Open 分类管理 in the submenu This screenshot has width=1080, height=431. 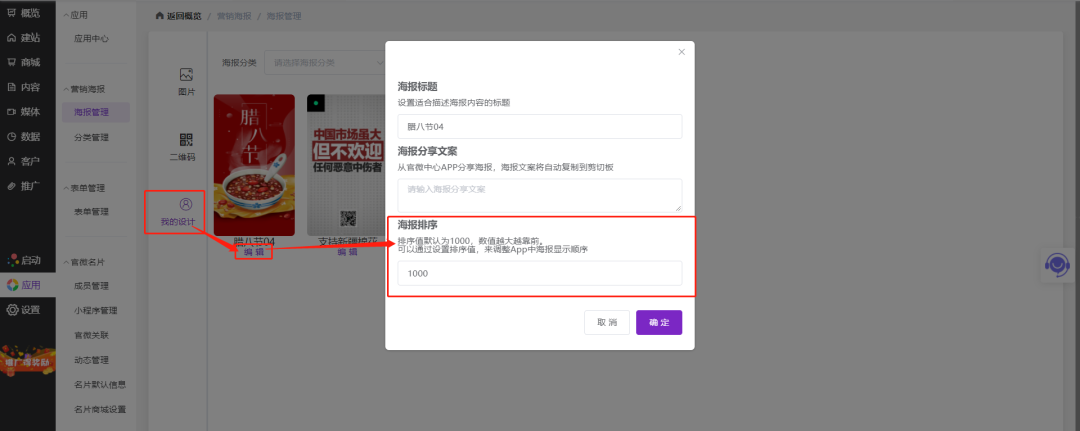click(91, 137)
